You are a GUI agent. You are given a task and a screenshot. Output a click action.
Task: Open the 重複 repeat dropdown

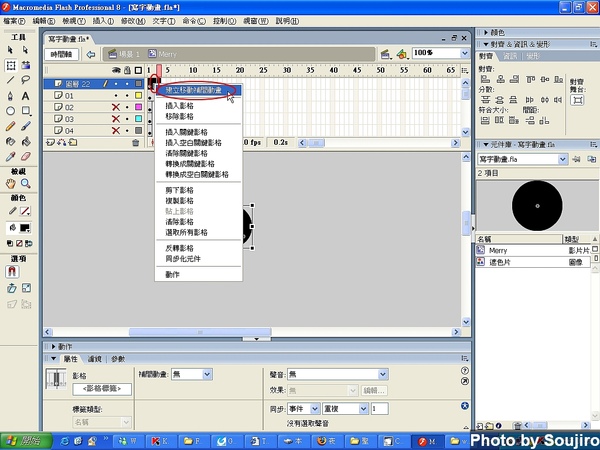(363, 409)
